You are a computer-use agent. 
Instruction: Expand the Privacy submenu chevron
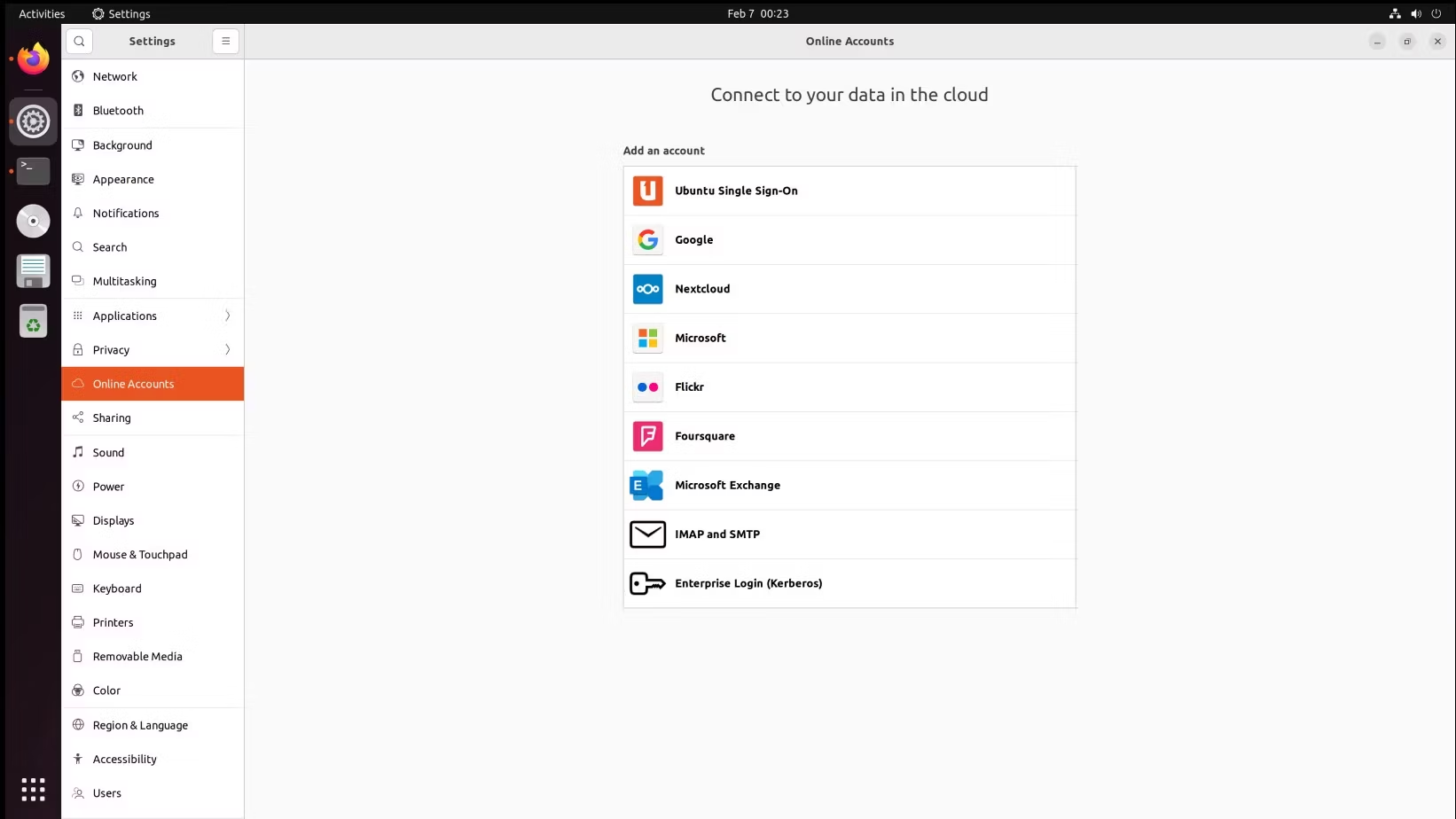(x=228, y=349)
